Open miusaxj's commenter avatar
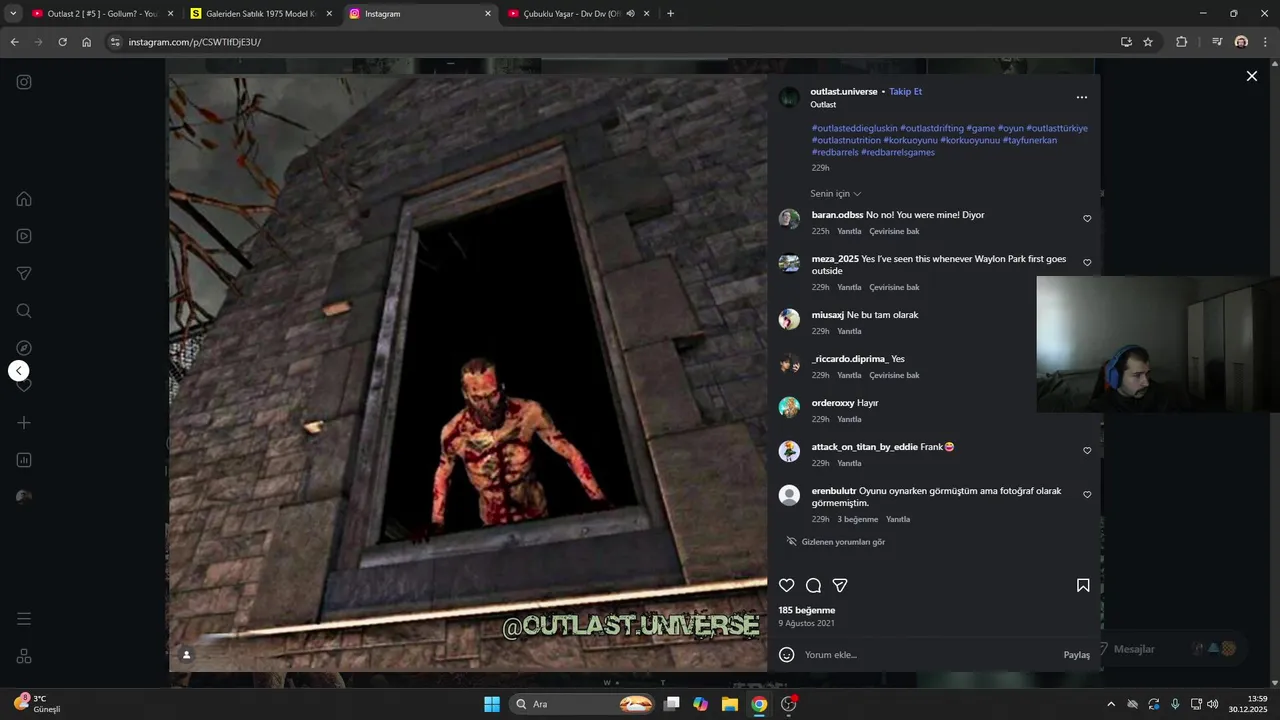Viewport: 1280px width, 720px height. (789, 319)
